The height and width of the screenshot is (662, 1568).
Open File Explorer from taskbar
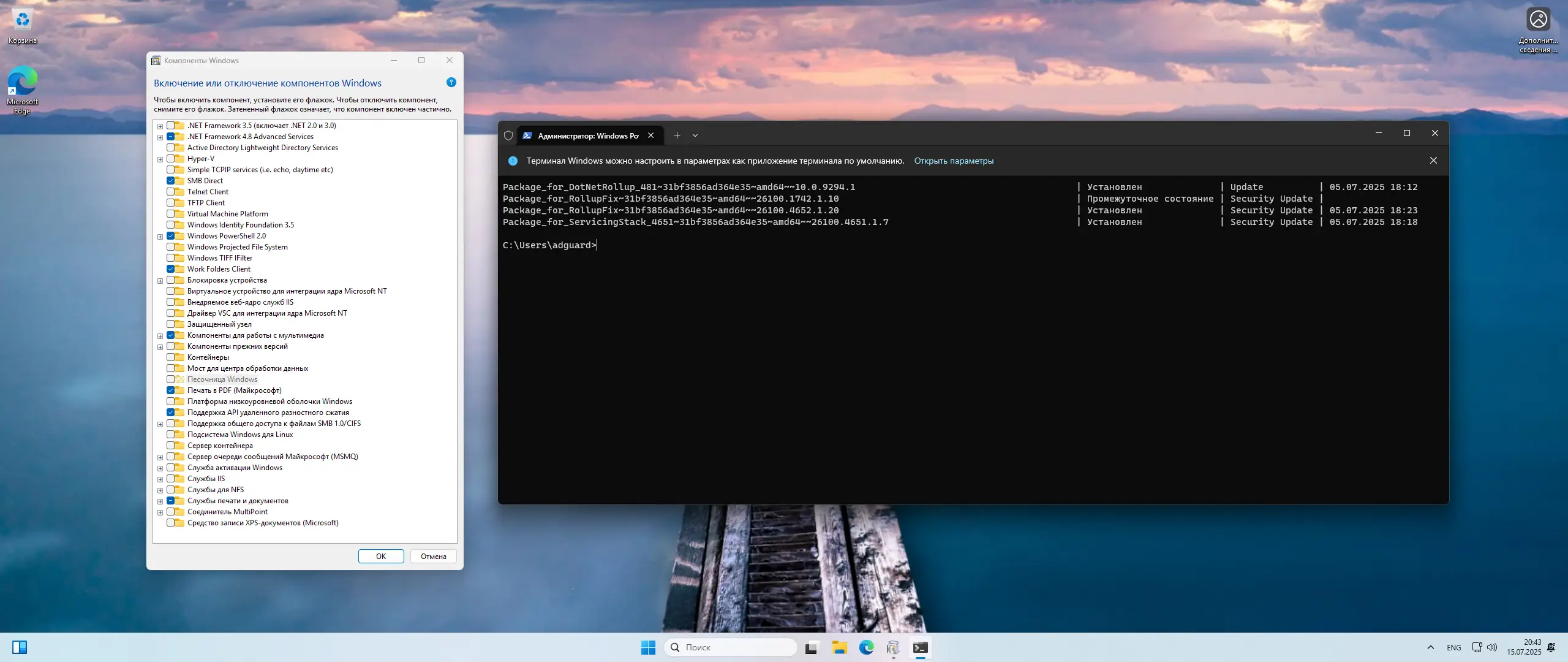pos(839,647)
